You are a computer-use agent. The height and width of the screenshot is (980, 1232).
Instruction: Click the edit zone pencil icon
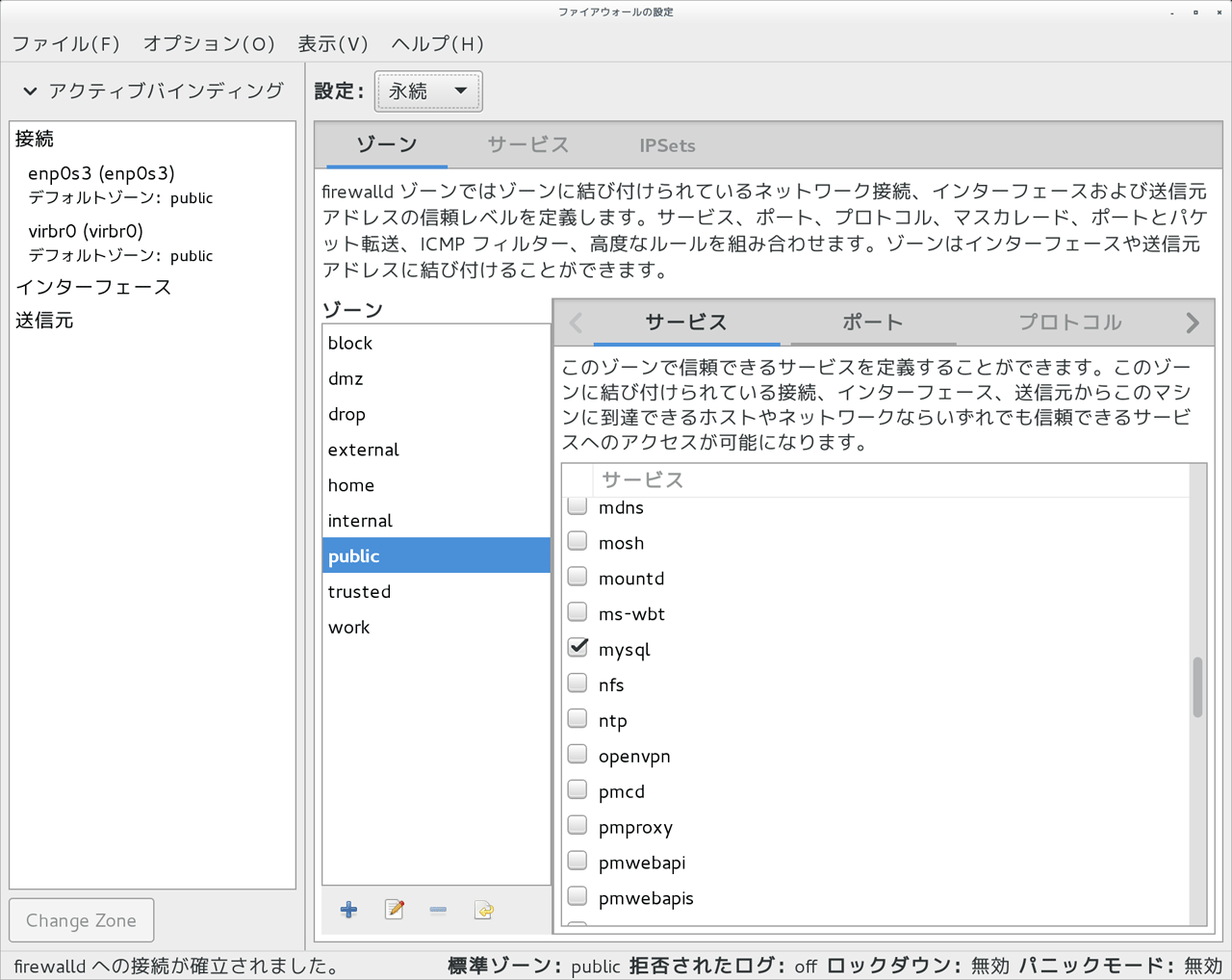coord(394,910)
